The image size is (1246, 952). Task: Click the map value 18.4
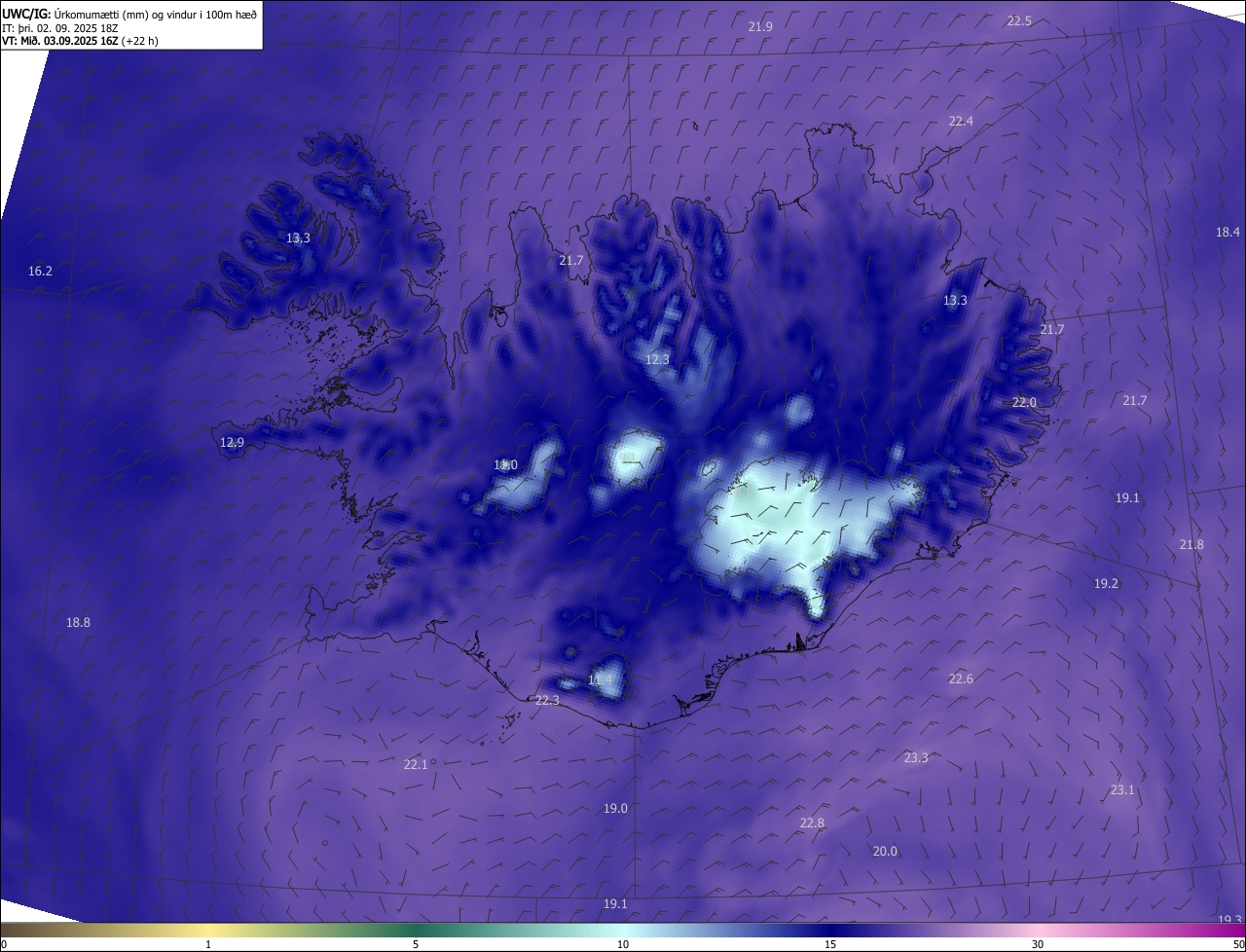[x=1228, y=232]
